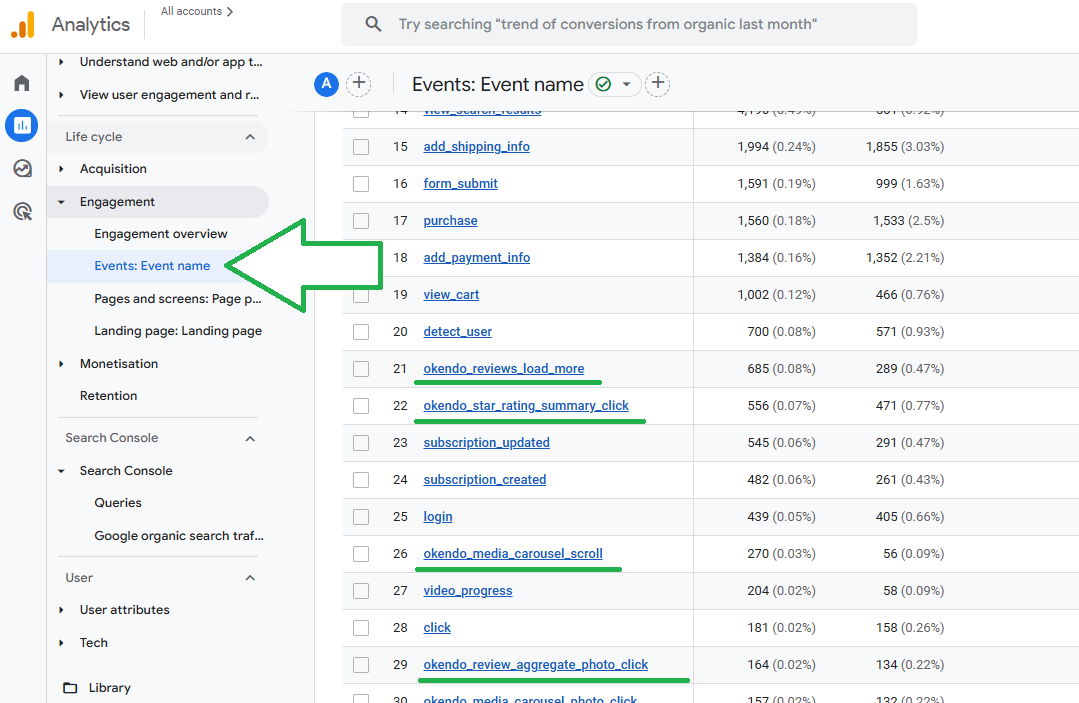1079x703 pixels.
Task: Open Landing page report
Action: click(x=178, y=331)
